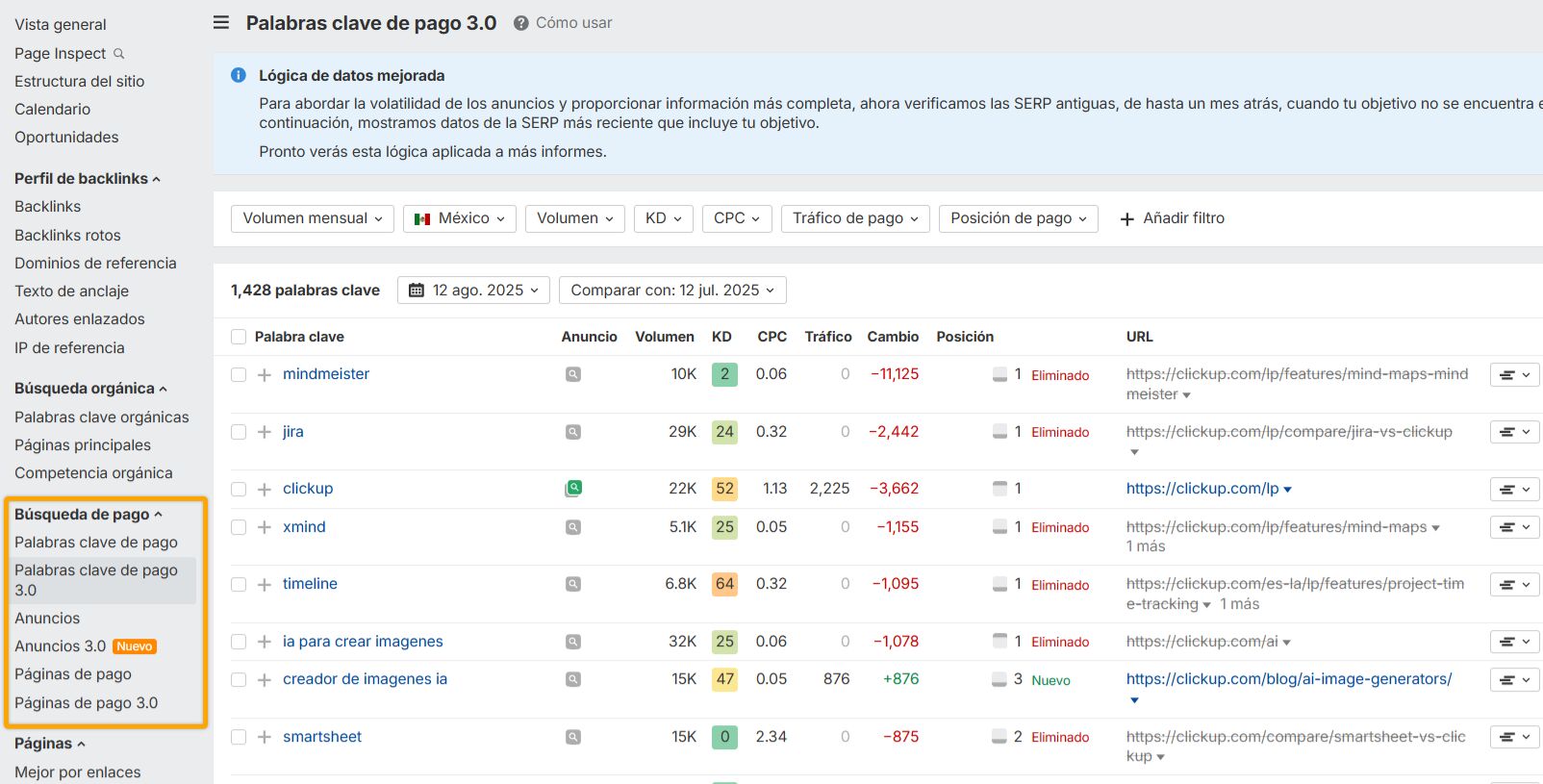
Task: Click the plus icon beside smartsheet
Action: pyautogui.click(x=265, y=737)
